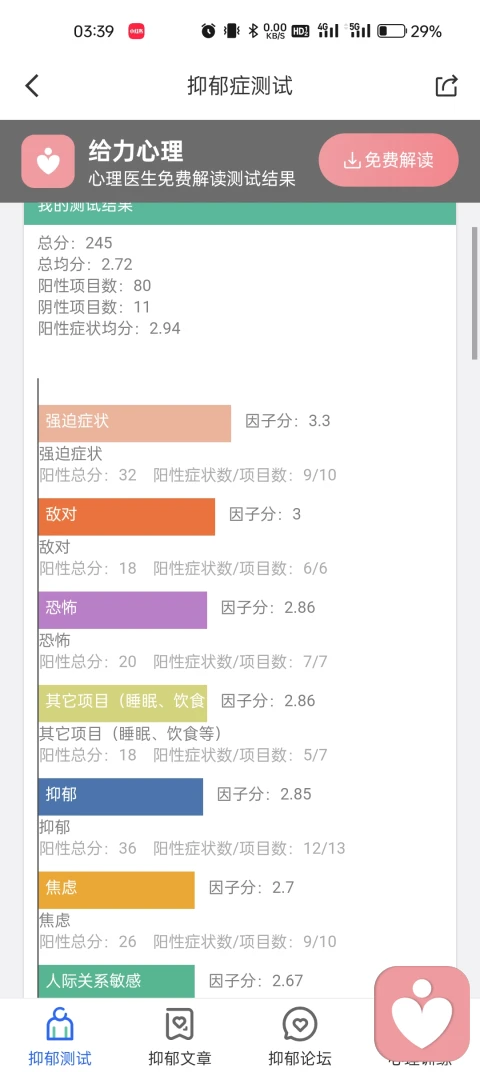The height and width of the screenshot is (1072, 480).
Task: Click the vertical scrollbar thumb
Action: (475, 293)
